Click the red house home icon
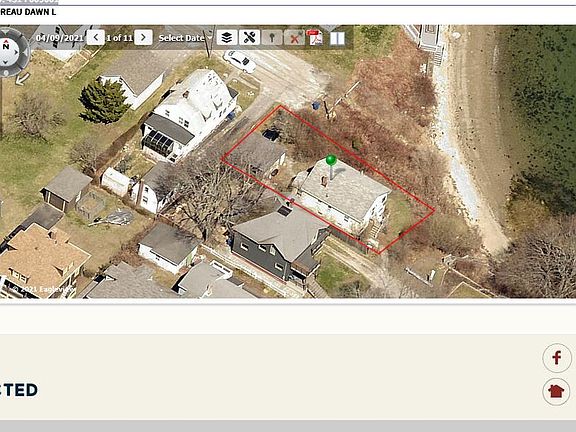576x432 pixels. click(556, 391)
